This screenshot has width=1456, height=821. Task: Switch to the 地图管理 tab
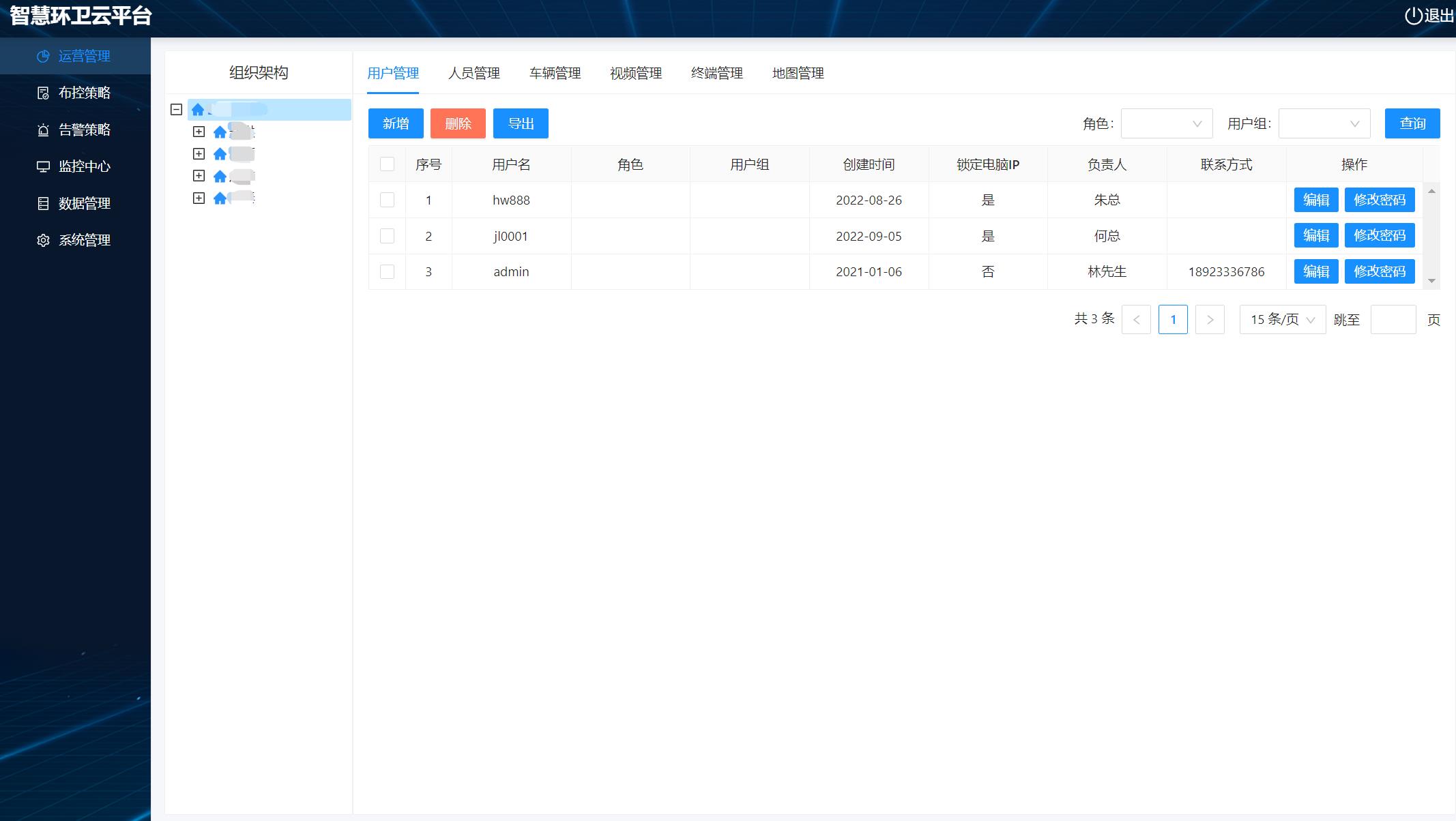[798, 73]
